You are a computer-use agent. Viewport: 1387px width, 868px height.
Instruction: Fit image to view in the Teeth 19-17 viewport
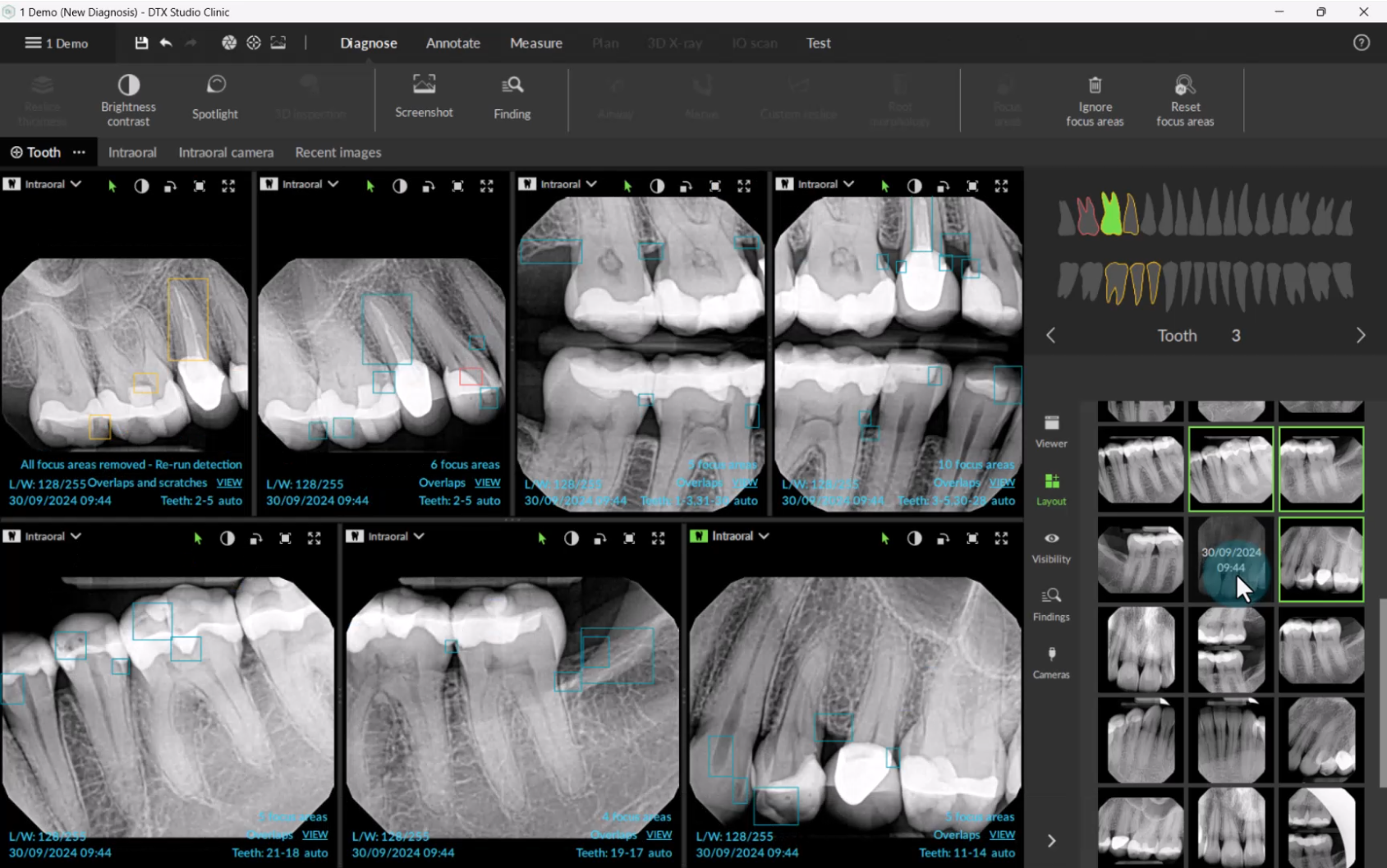coord(629,539)
